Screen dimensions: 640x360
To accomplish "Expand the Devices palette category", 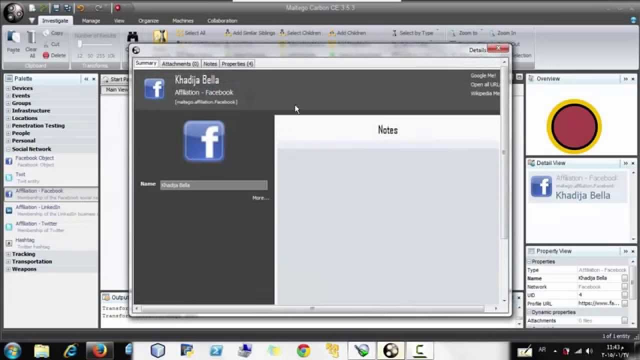I will (8, 88).
